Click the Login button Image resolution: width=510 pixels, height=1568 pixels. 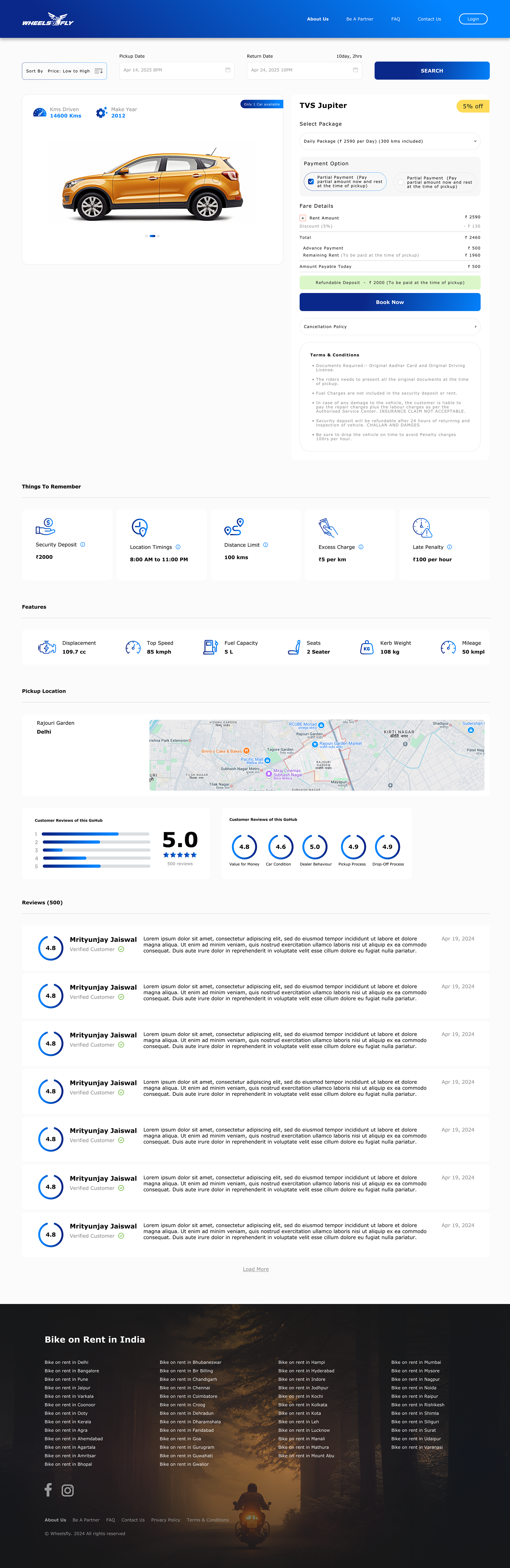click(x=473, y=19)
